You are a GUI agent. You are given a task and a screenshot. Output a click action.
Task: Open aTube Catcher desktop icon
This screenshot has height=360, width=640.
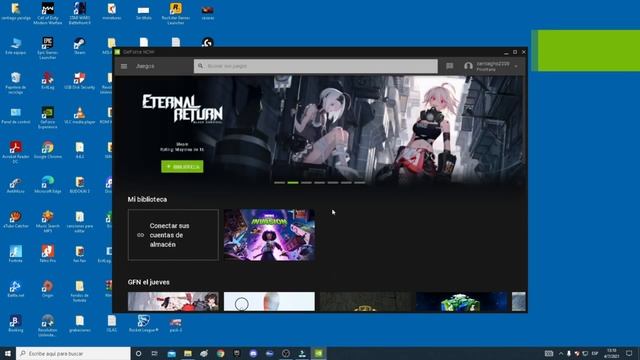(x=16, y=220)
